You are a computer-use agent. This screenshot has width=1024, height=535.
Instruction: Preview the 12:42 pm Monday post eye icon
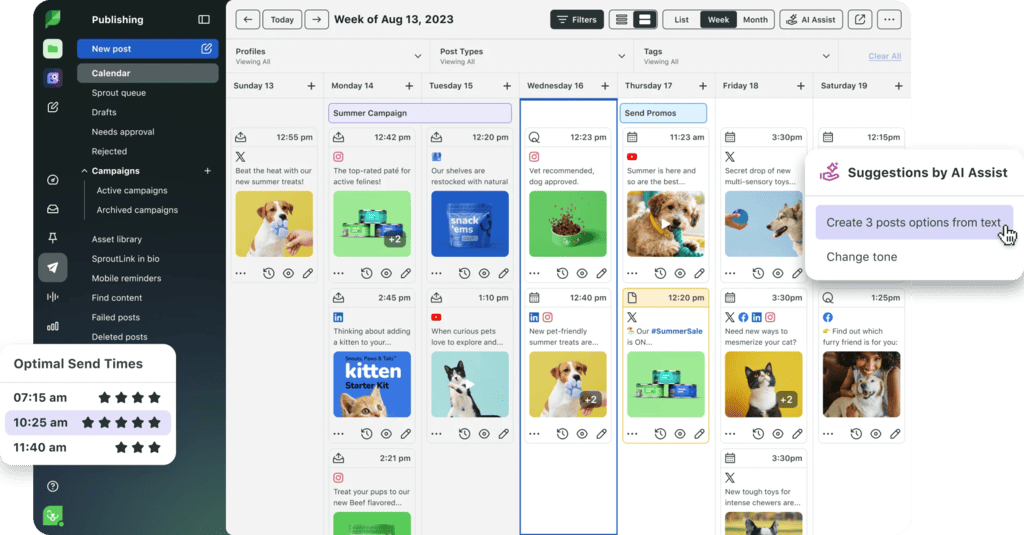pyautogui.click(x=386, y=274)
